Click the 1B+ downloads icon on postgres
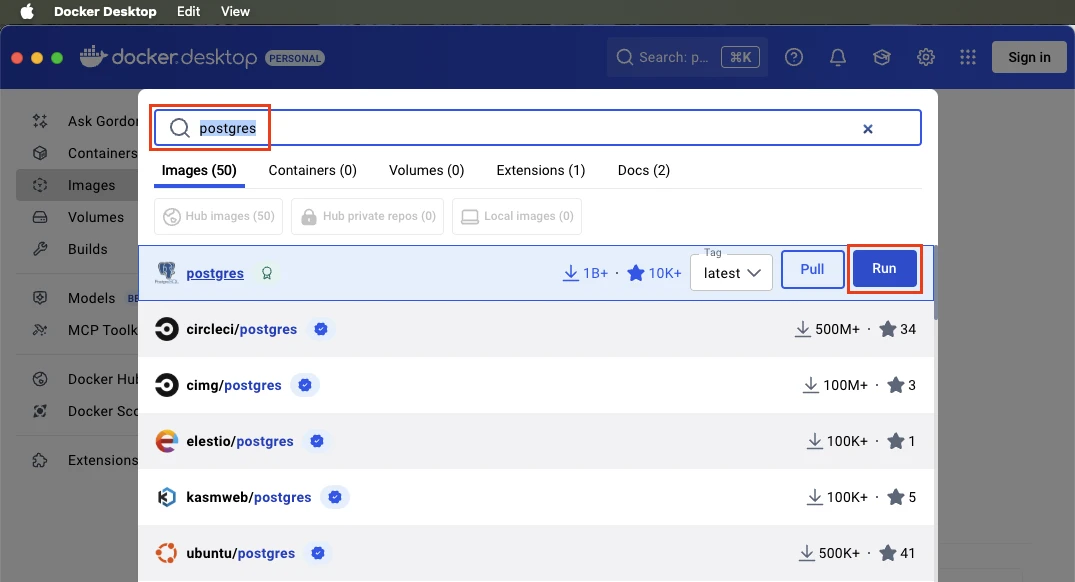 pos(570,273)
